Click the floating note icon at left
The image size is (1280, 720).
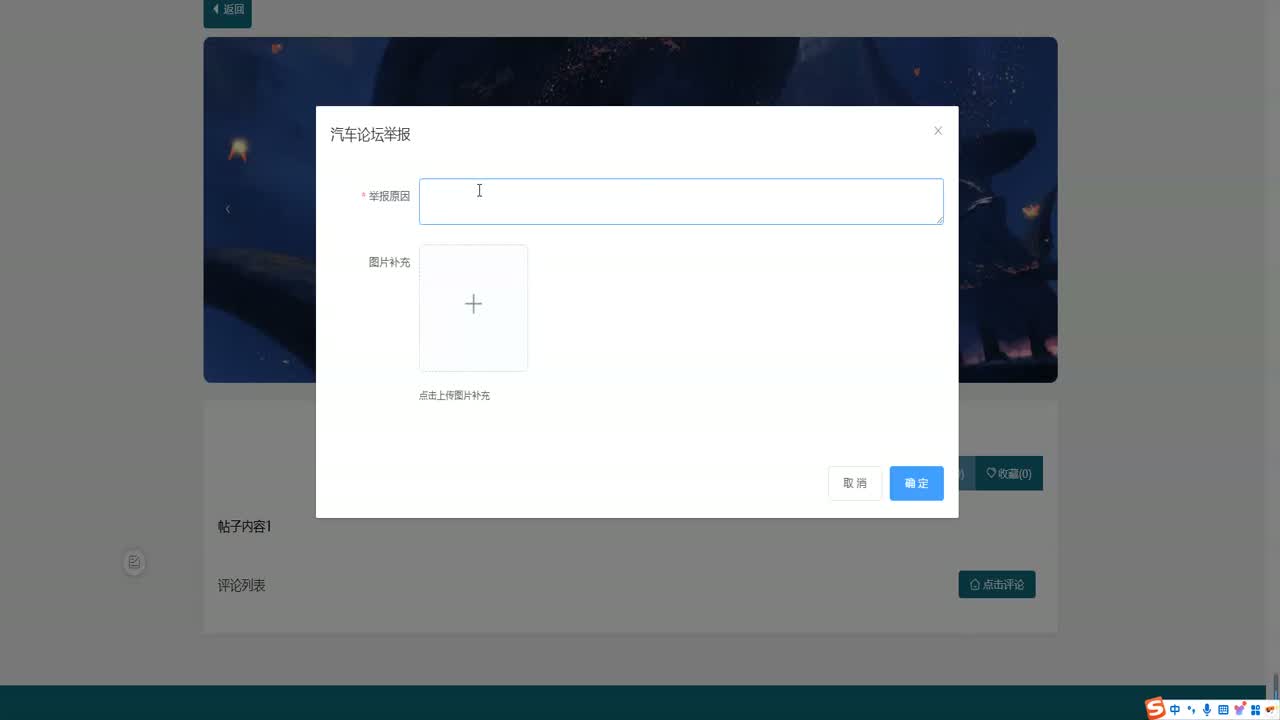(x=134, y=562)
